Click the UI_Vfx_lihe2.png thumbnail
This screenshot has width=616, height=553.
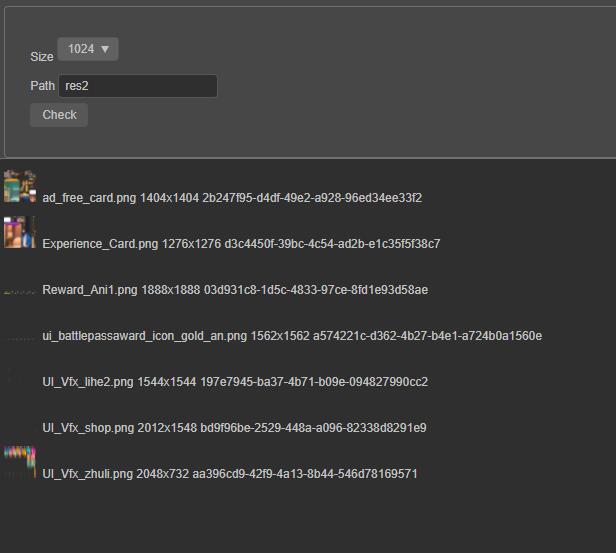point(20,382)
